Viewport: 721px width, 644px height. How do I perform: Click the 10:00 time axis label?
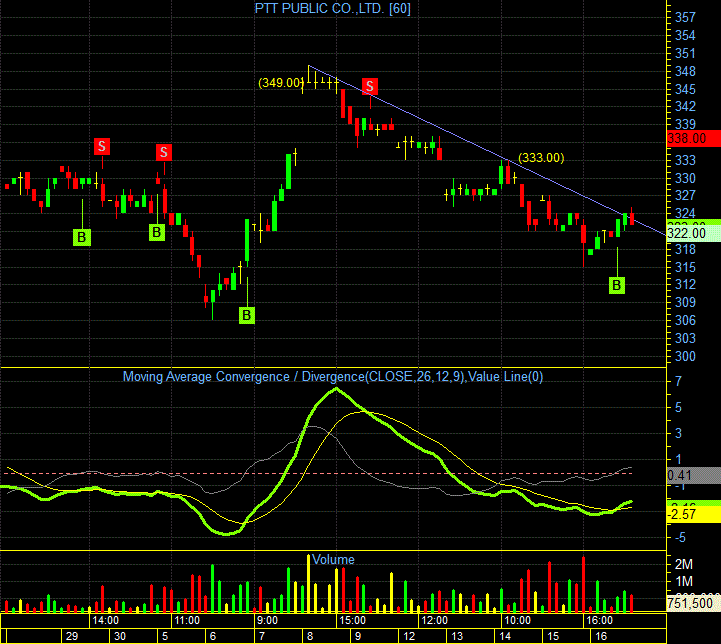[517, 620]
